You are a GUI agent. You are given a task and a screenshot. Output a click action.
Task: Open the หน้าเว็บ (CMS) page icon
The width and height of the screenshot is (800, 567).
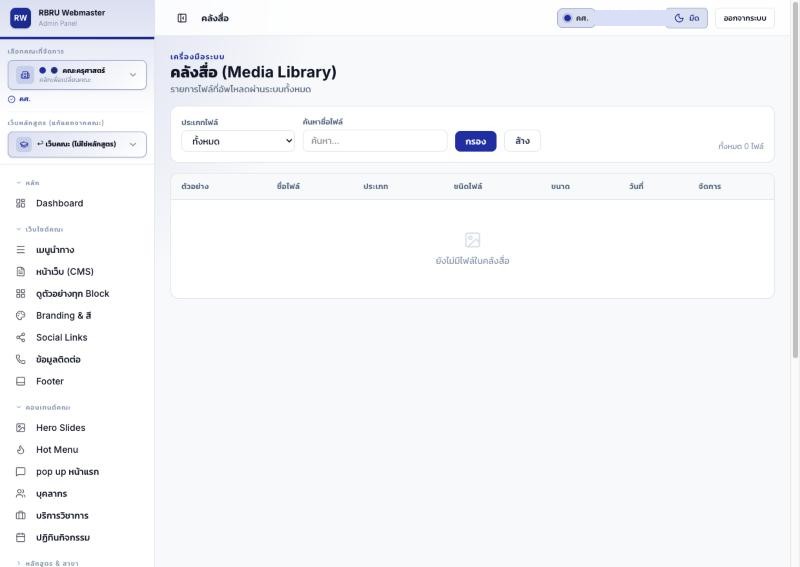pyautogui.click(x=20, y=272)
